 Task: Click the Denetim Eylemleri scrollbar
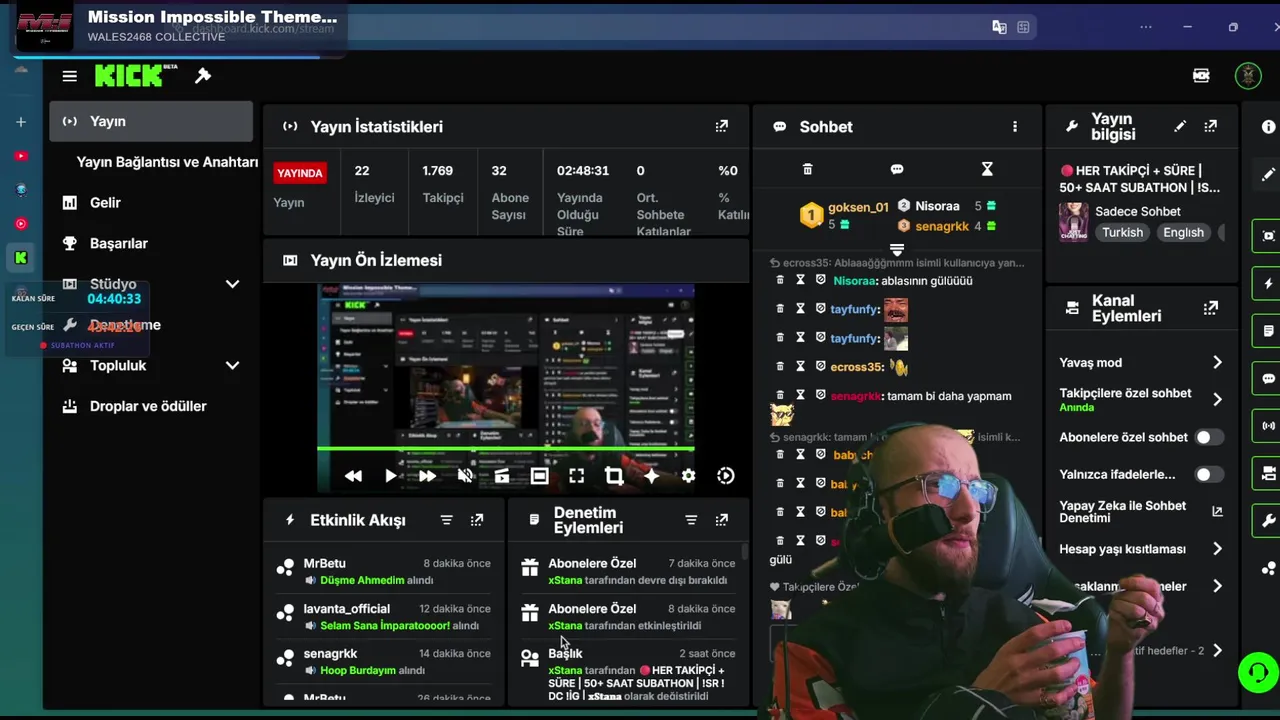(744, 552)
